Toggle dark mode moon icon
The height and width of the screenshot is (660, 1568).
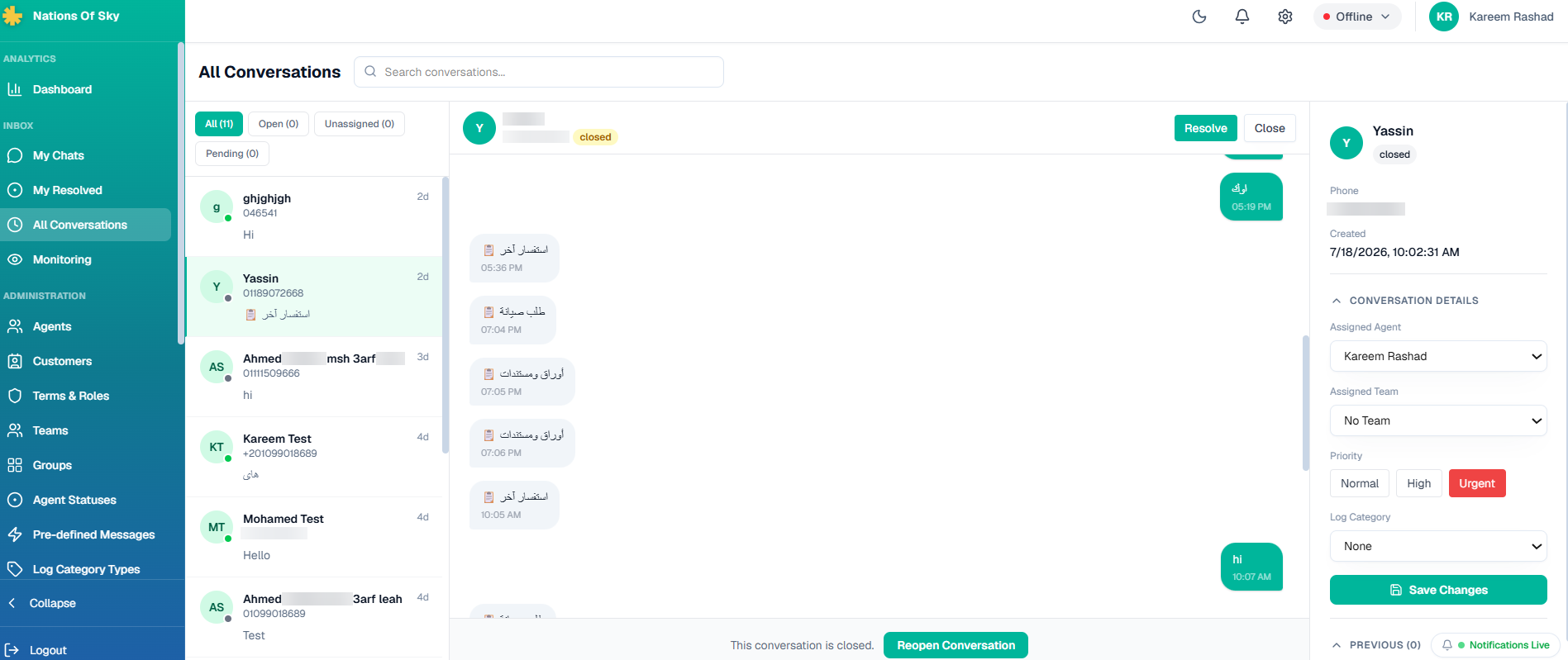[x=1199, y=17]
